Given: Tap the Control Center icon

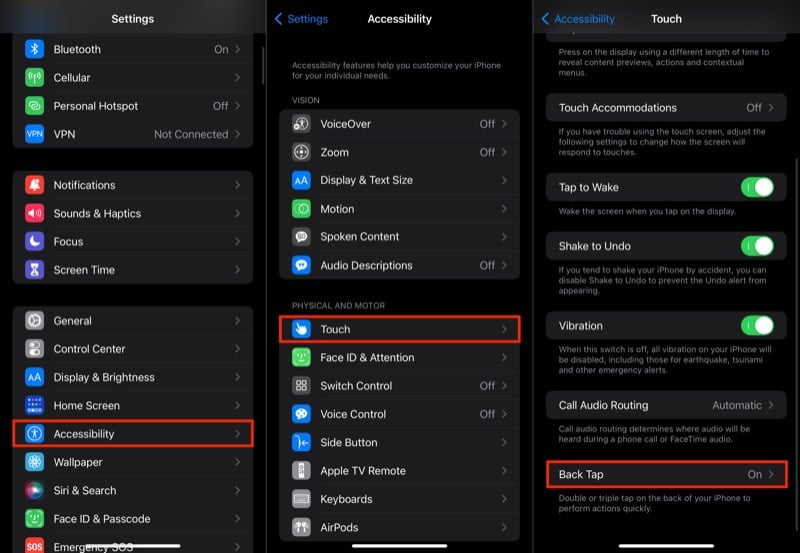Looking at the screenshot, I should point(35,349).
